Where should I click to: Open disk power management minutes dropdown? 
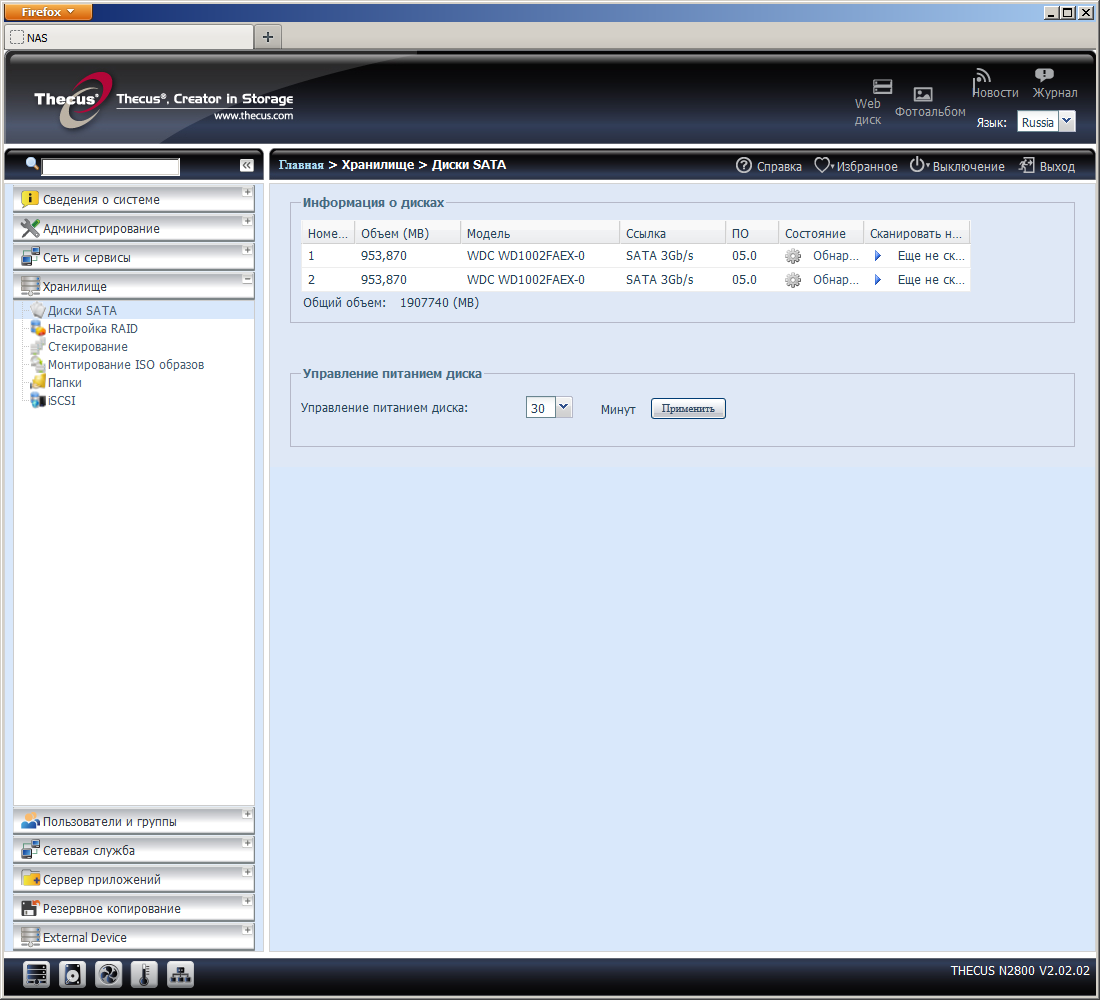[563, 407]
